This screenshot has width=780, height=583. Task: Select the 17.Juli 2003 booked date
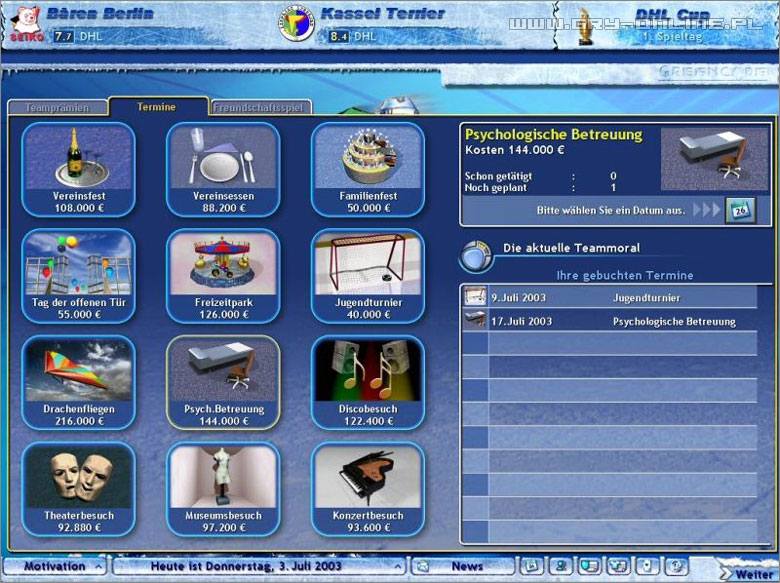click(x=521, y=321)
